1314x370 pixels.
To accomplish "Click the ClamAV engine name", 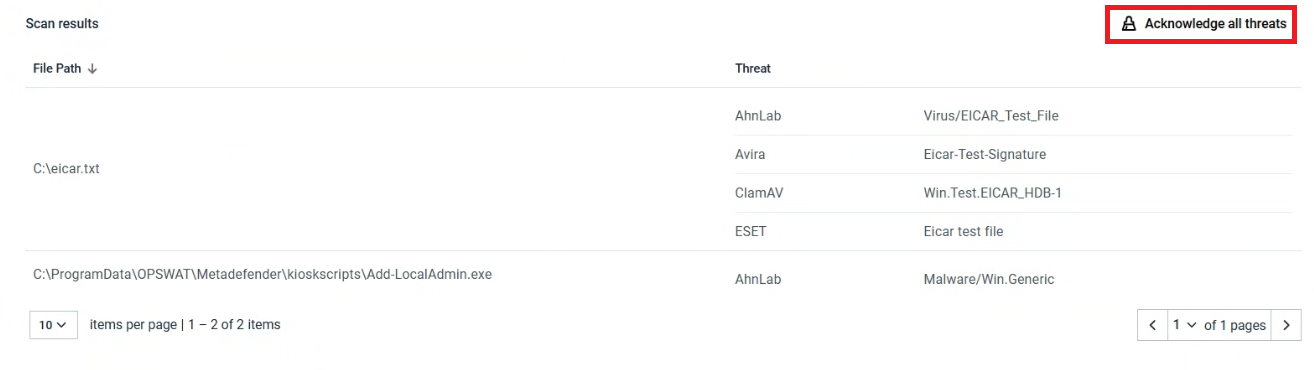I will (758, 193).
